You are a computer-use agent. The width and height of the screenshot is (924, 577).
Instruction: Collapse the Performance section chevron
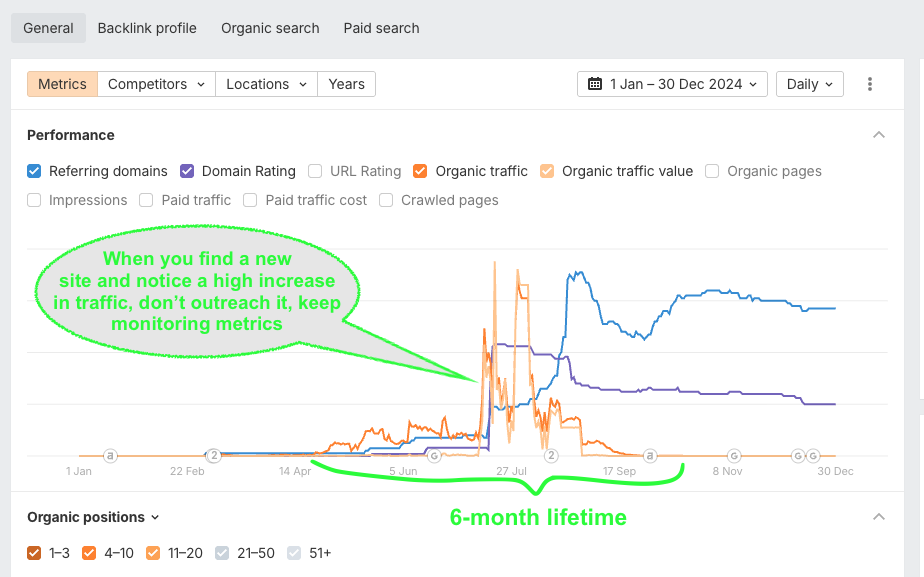point(878,135)
